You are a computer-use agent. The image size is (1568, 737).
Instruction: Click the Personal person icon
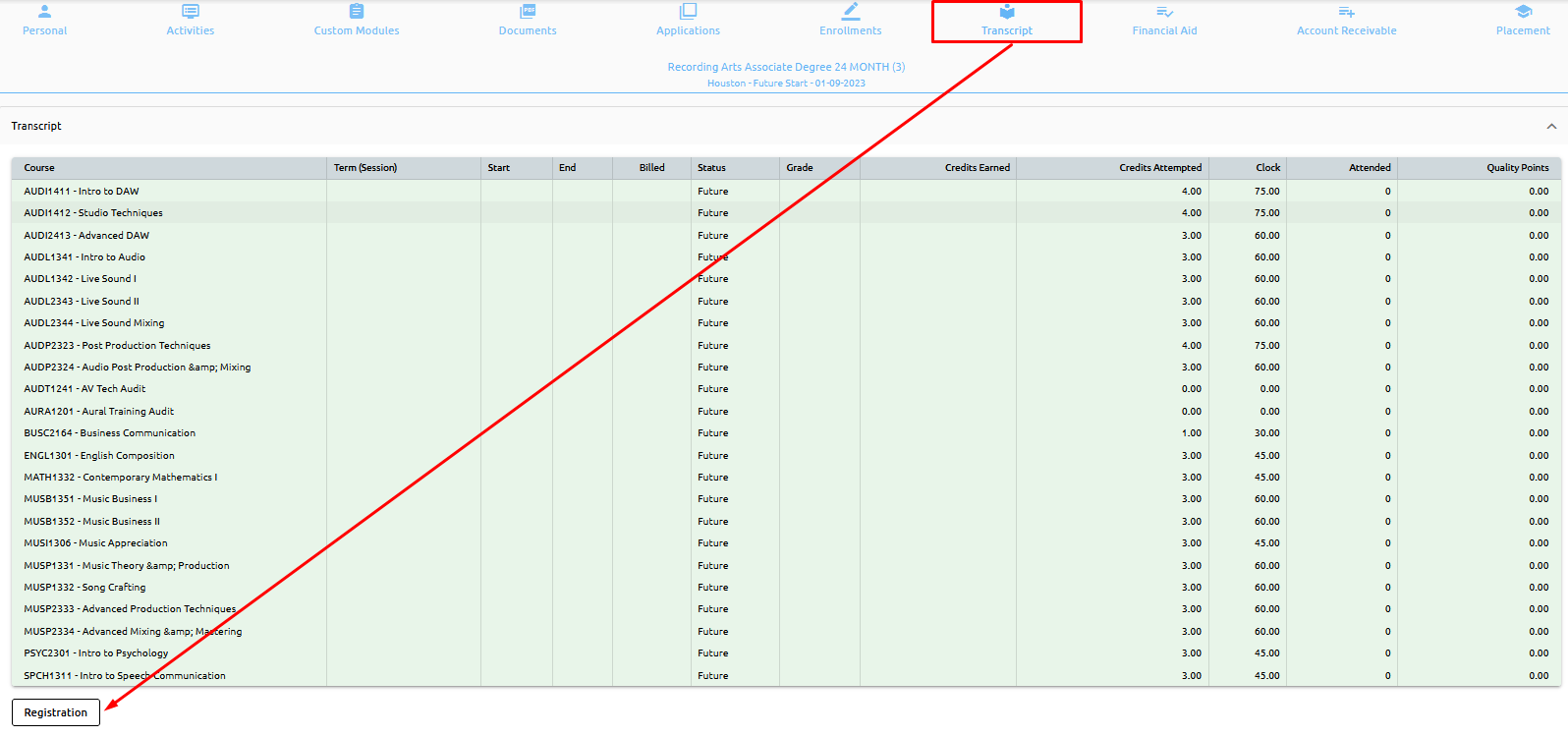tap(44, 12)
